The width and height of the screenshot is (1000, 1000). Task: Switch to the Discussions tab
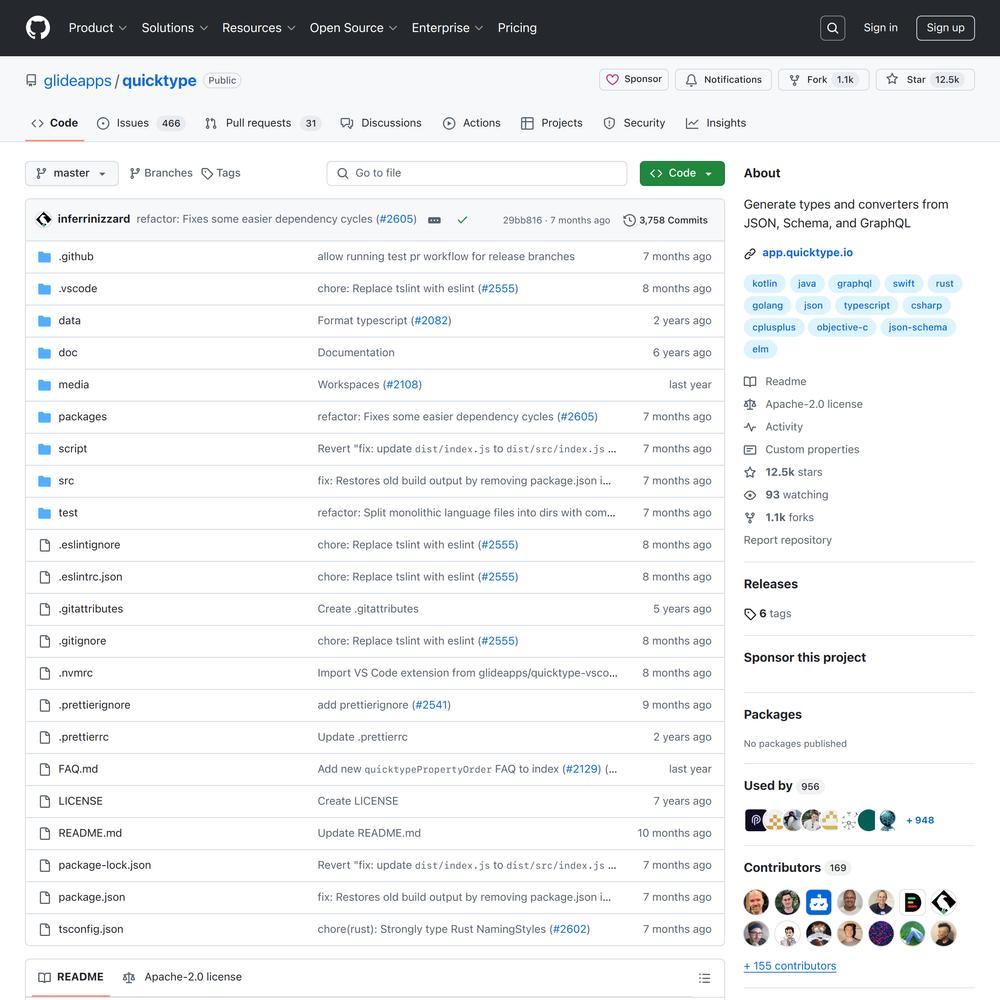coord(381,123)
